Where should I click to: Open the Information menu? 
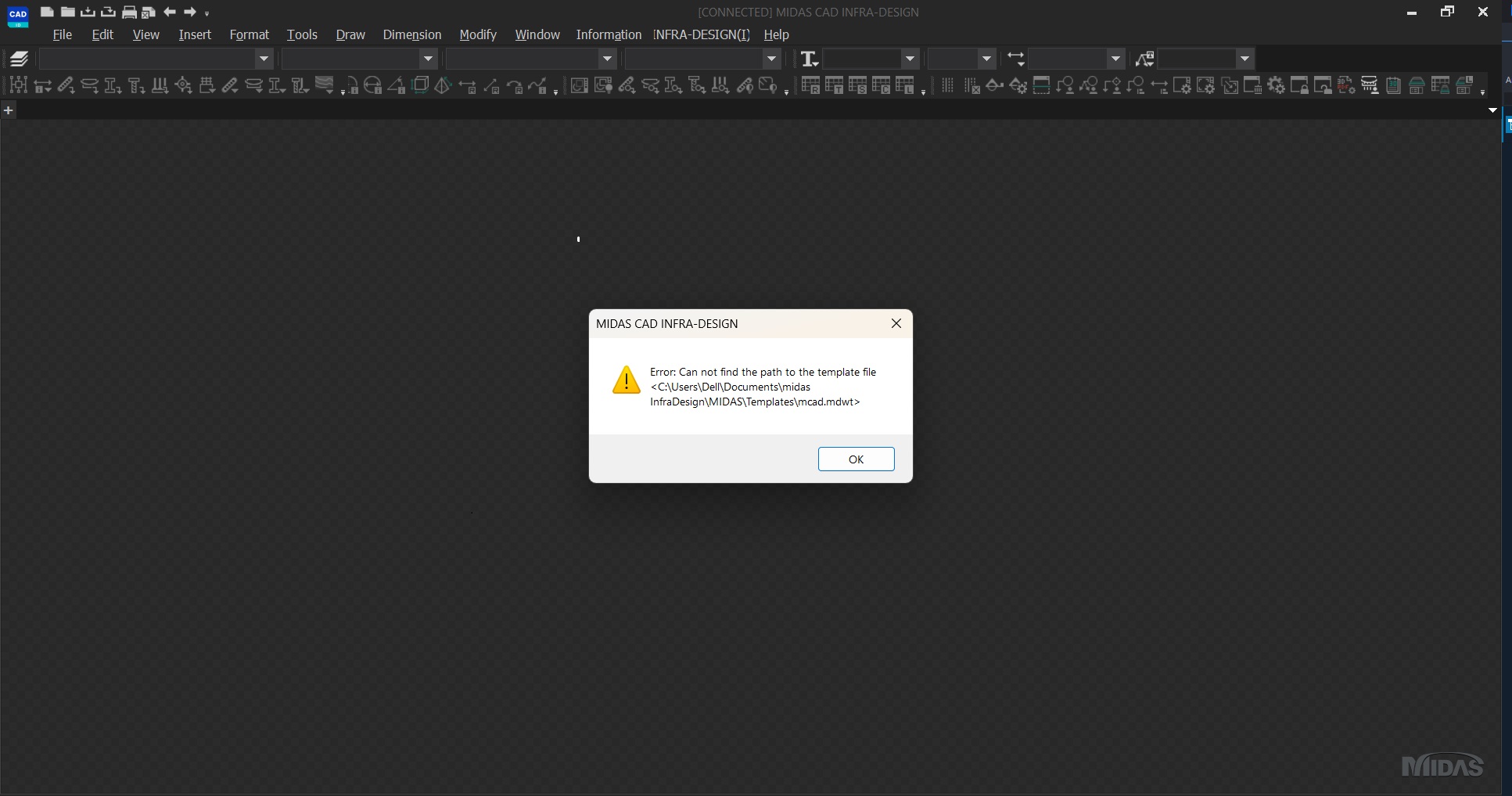point(609,34)
